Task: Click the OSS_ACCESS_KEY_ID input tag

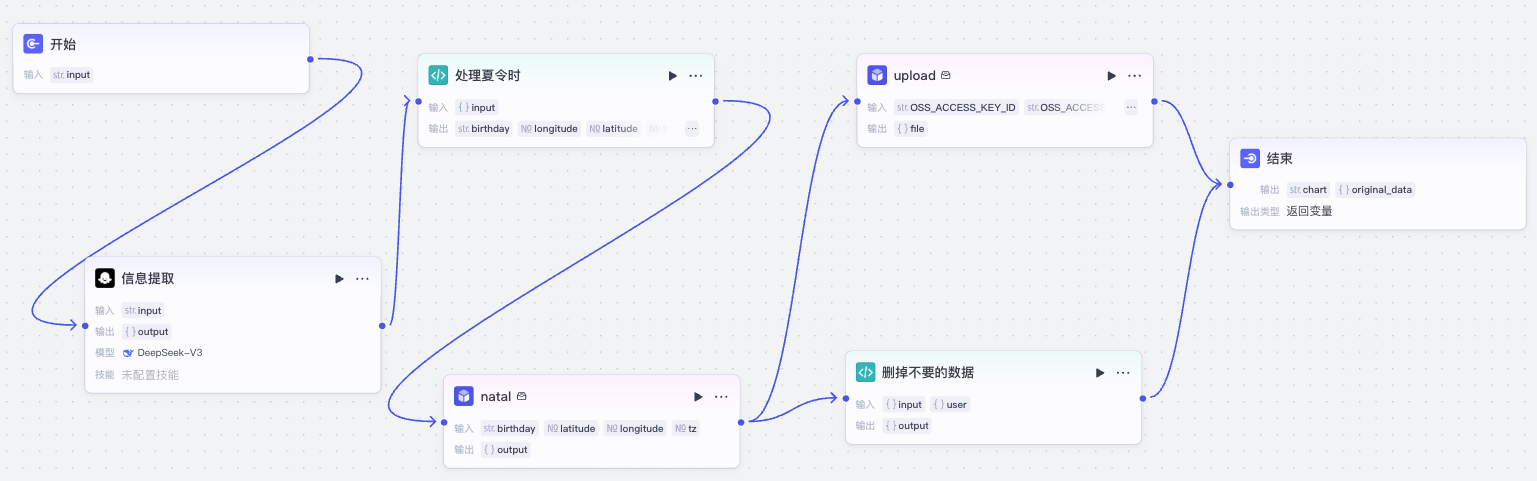Action: click(x=956, y=107)
